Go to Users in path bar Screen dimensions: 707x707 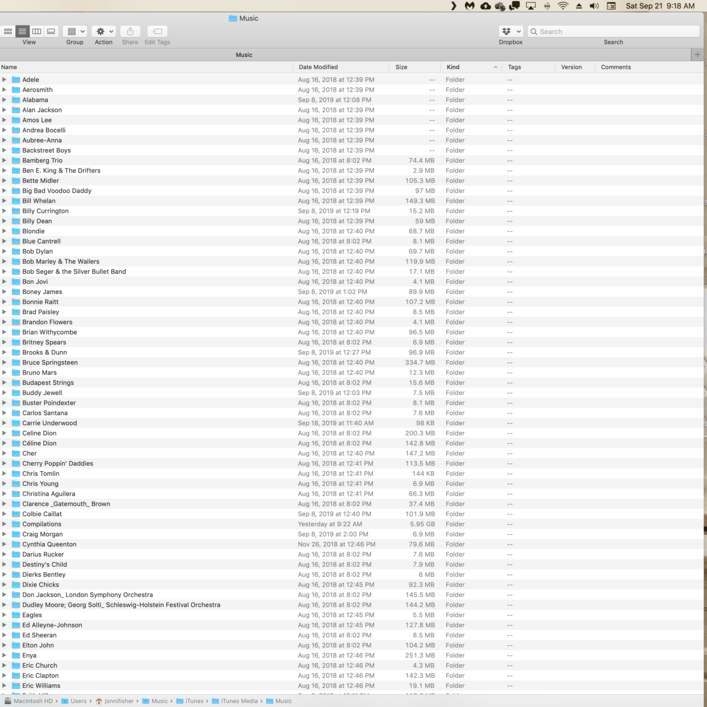(74, 701)
